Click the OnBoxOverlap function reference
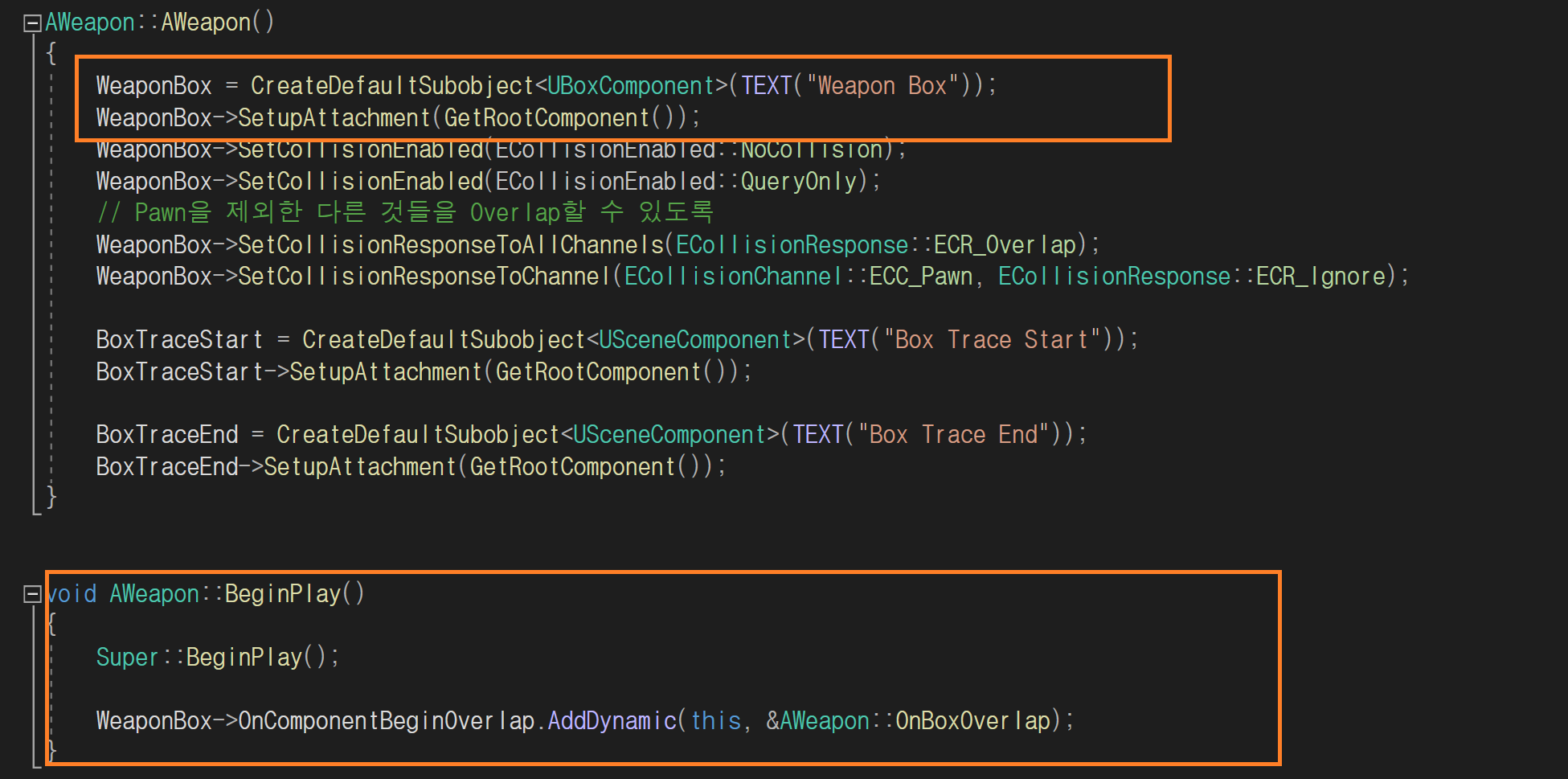Image resolution: width=1568 pixels, height=779 pixels. [972, 721]
